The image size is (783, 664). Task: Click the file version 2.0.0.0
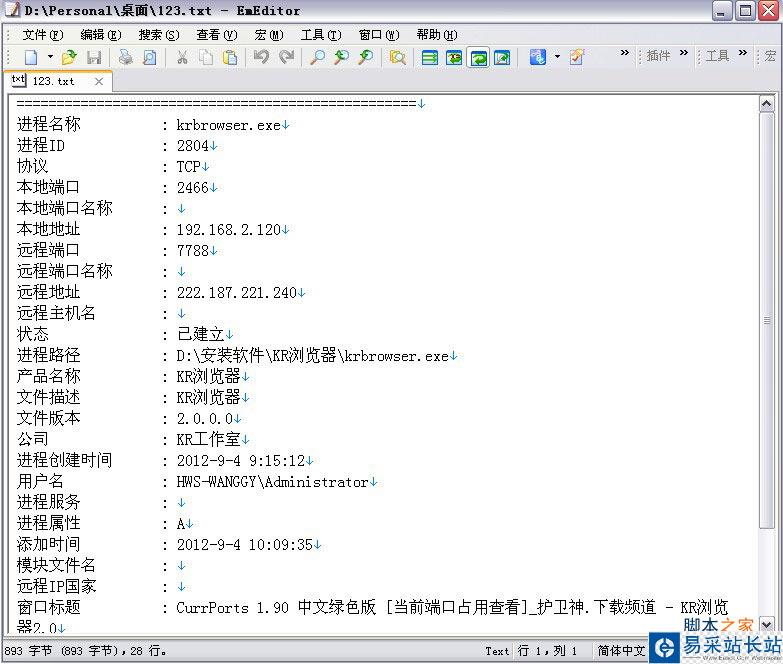pos(205,419)
